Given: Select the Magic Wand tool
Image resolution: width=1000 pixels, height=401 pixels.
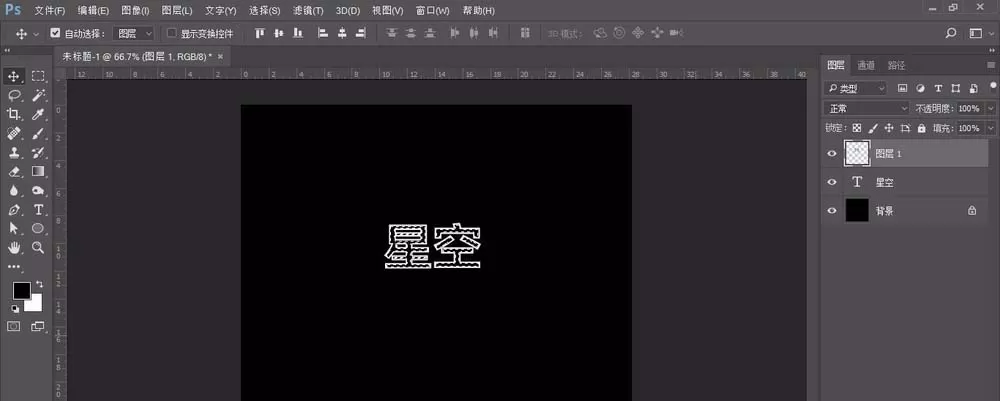Looking at the screenshot, I should click(38, 96).
